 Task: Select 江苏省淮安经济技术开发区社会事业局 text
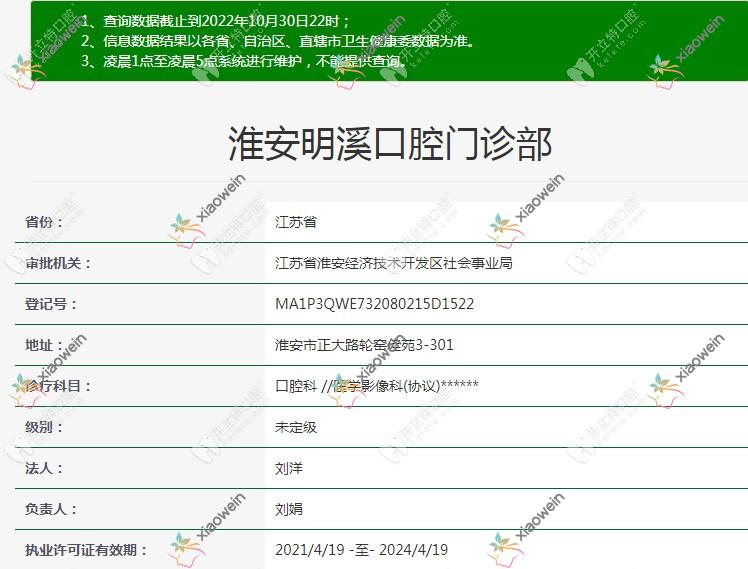click(394, 263)
